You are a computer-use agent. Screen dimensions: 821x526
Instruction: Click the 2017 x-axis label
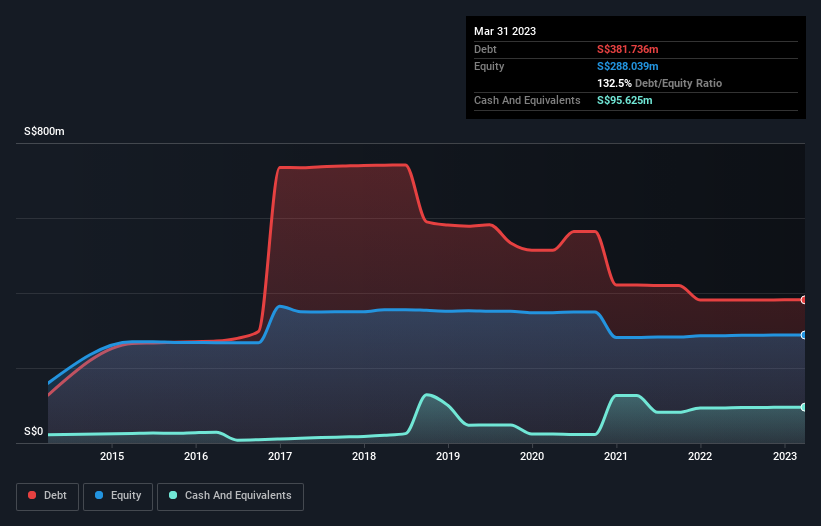point(280,456)
